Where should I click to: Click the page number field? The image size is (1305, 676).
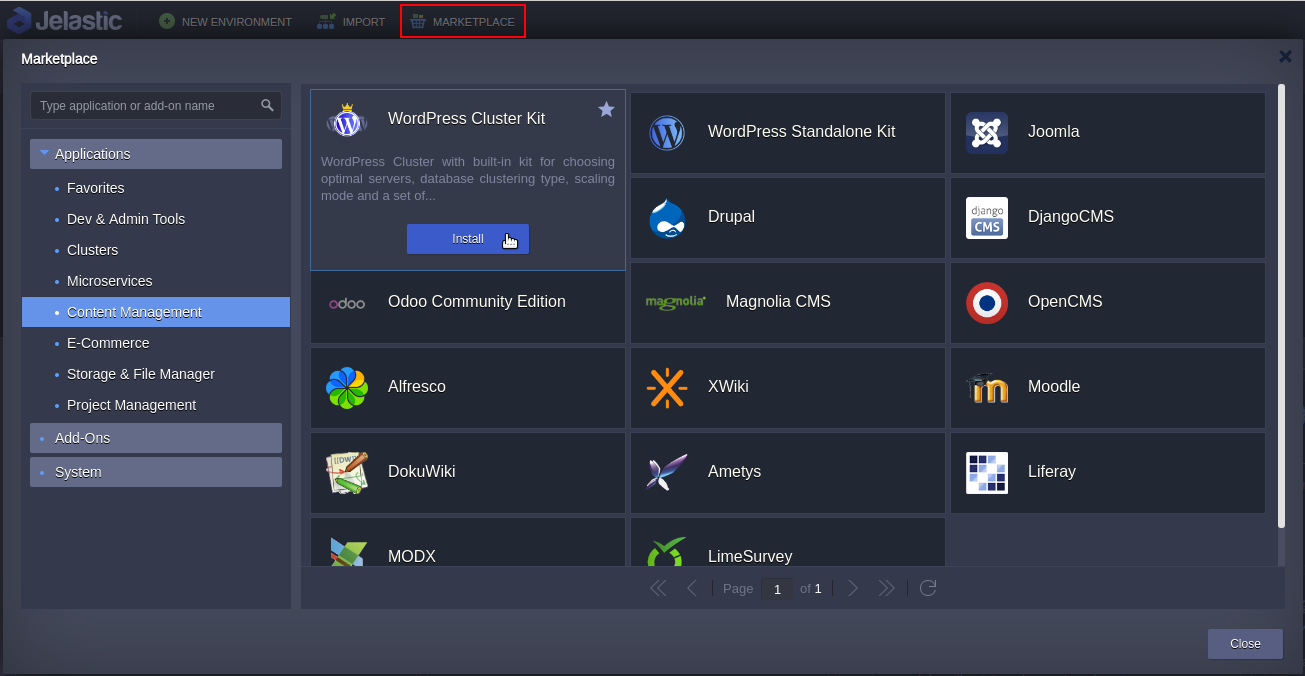click(777, 589)
